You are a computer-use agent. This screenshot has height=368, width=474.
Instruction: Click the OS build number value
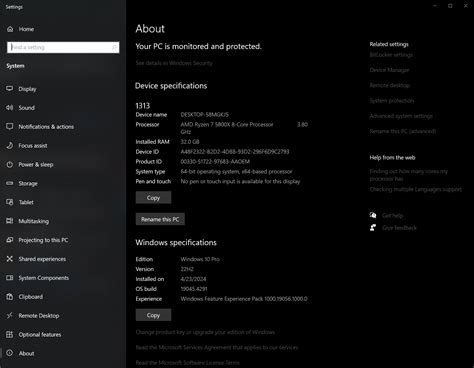[x=194, y=289]
